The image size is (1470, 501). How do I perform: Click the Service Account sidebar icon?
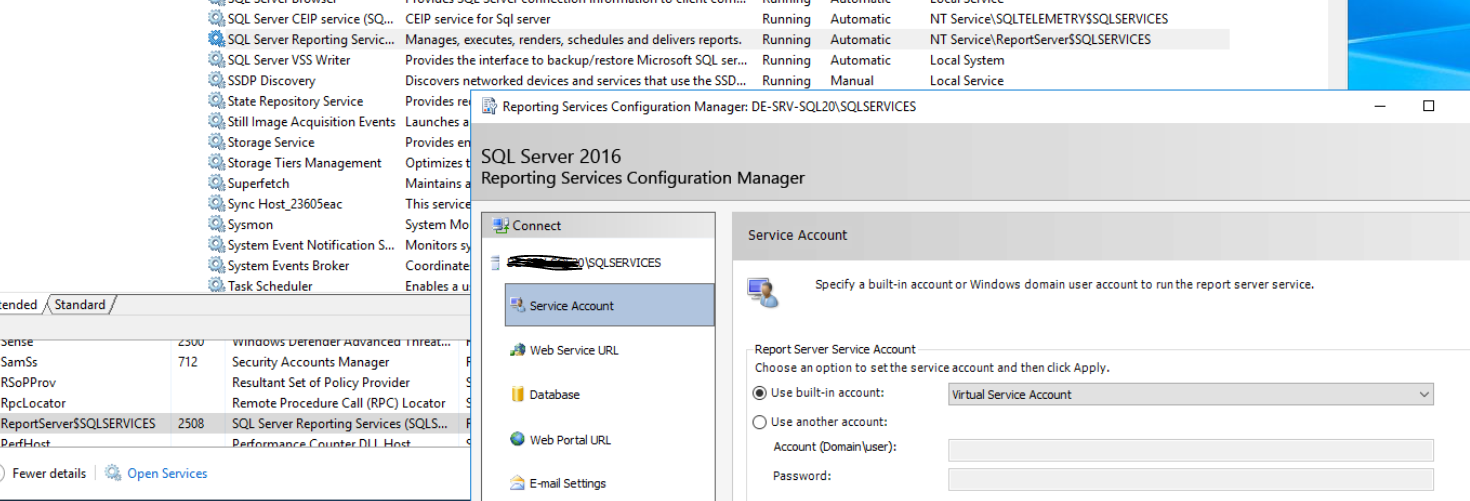coord(518,305)
